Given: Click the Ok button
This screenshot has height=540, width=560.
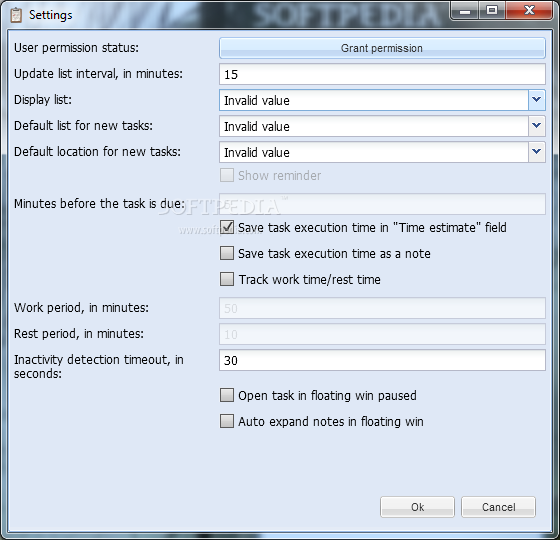Looking at the screenshot, I should pos(417,507).
